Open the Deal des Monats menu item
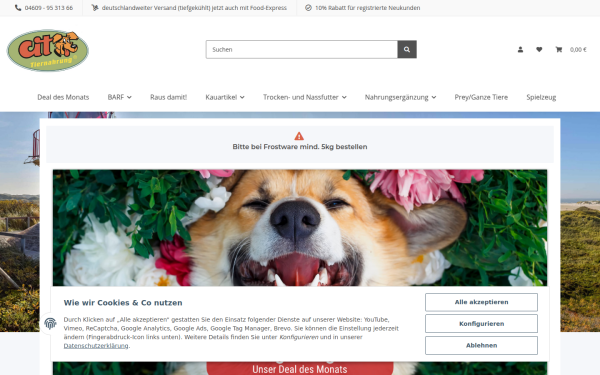Image resolution: width=600 pixels, height=375 pixels. [x=63, y=97]
